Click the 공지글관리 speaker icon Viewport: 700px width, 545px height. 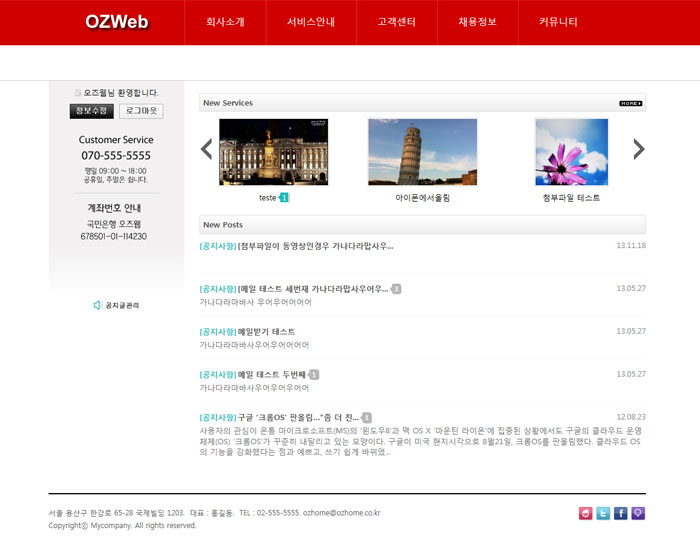click(98, 305)
